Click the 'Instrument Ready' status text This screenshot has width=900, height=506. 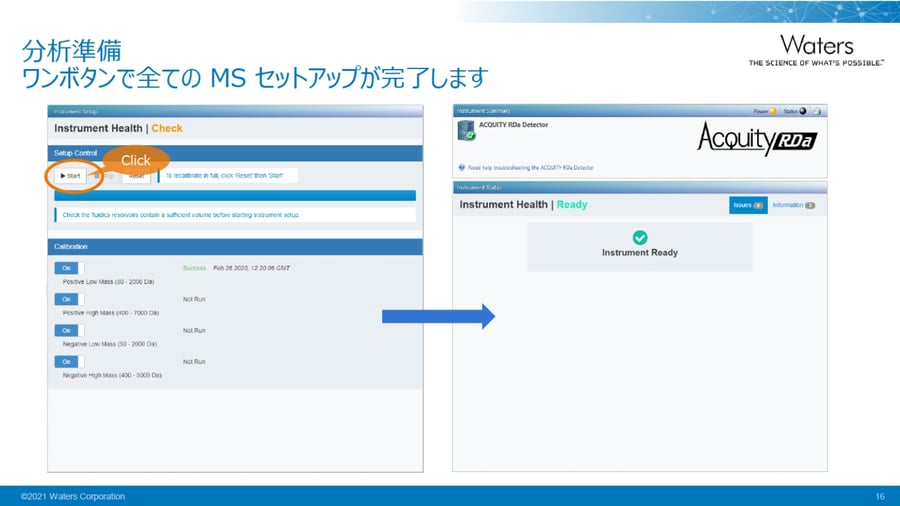point(639,252)
